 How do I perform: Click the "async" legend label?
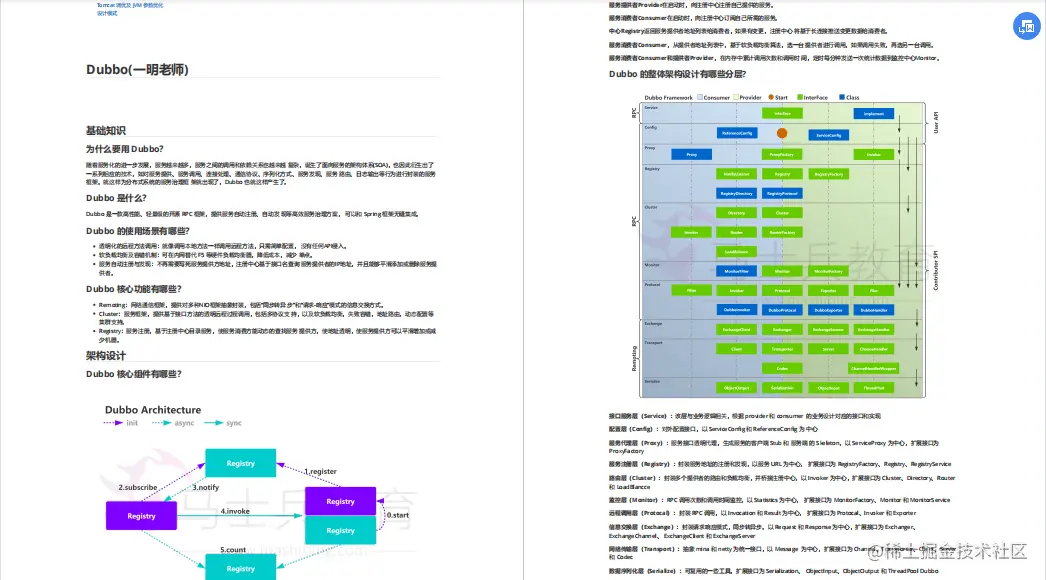click(184, 423)
